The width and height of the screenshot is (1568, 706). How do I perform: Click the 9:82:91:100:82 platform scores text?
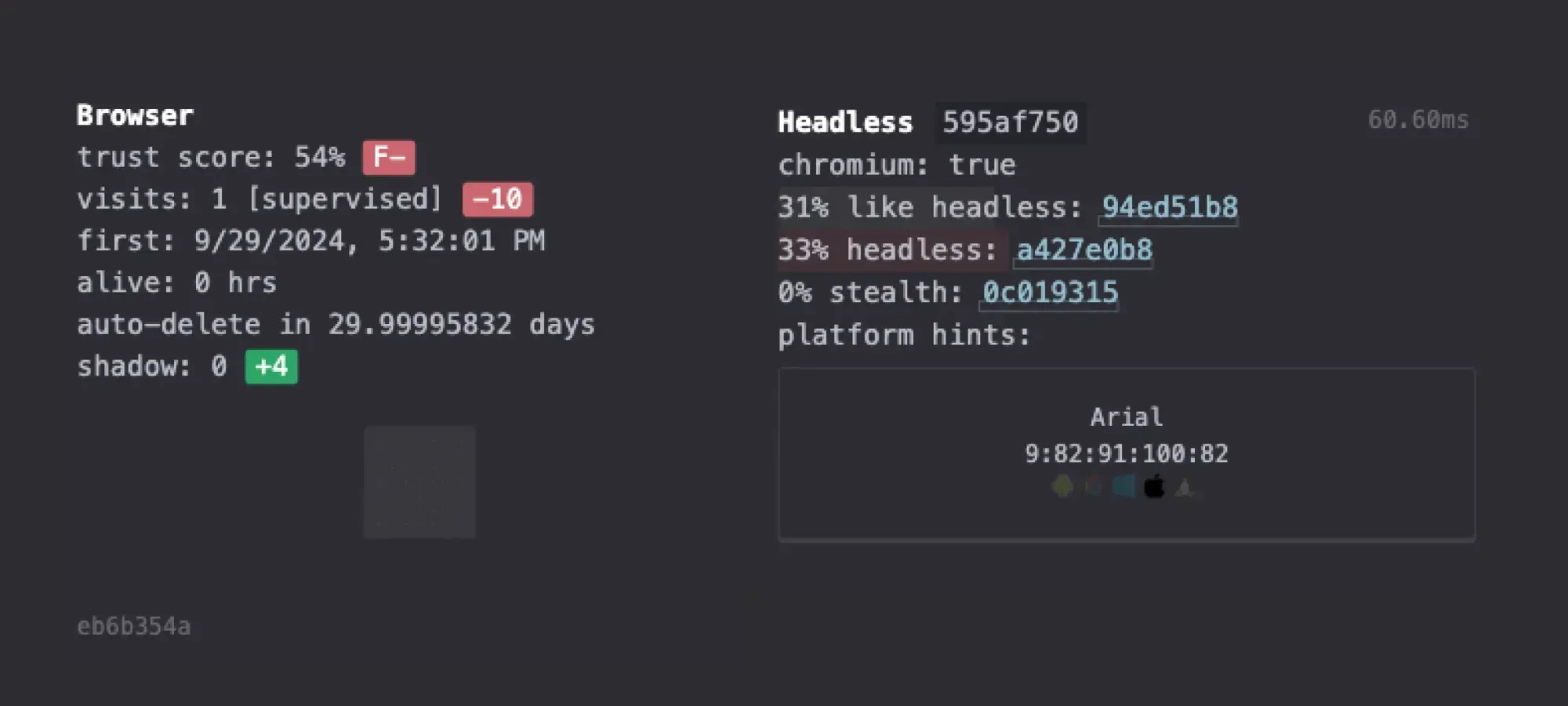pos(1127,453)
